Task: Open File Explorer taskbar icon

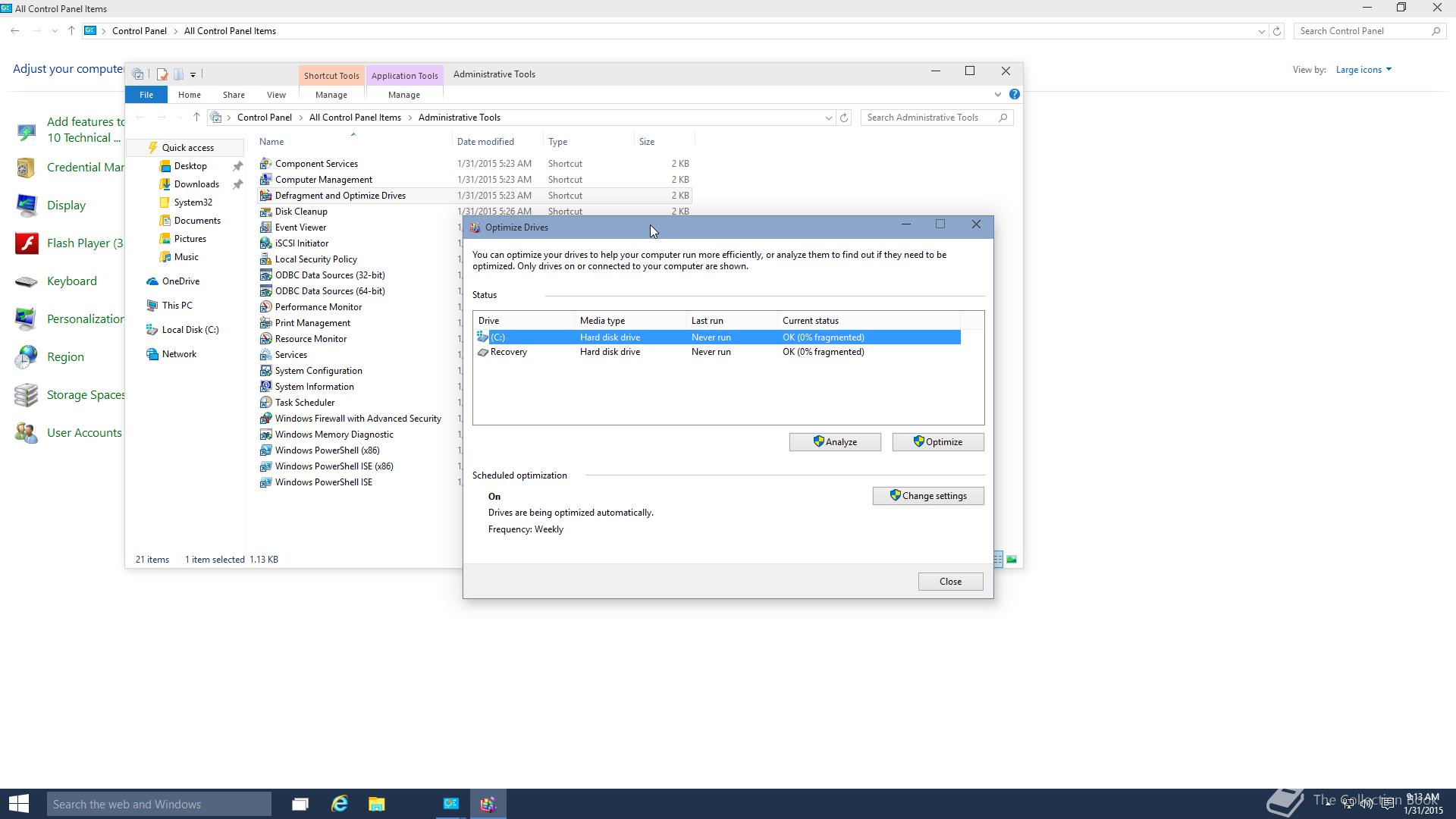Action: coord(376,804)
